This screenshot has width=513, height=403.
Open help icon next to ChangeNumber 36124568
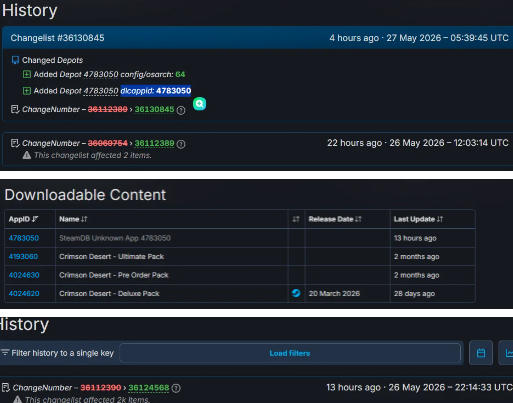point(176,388)
